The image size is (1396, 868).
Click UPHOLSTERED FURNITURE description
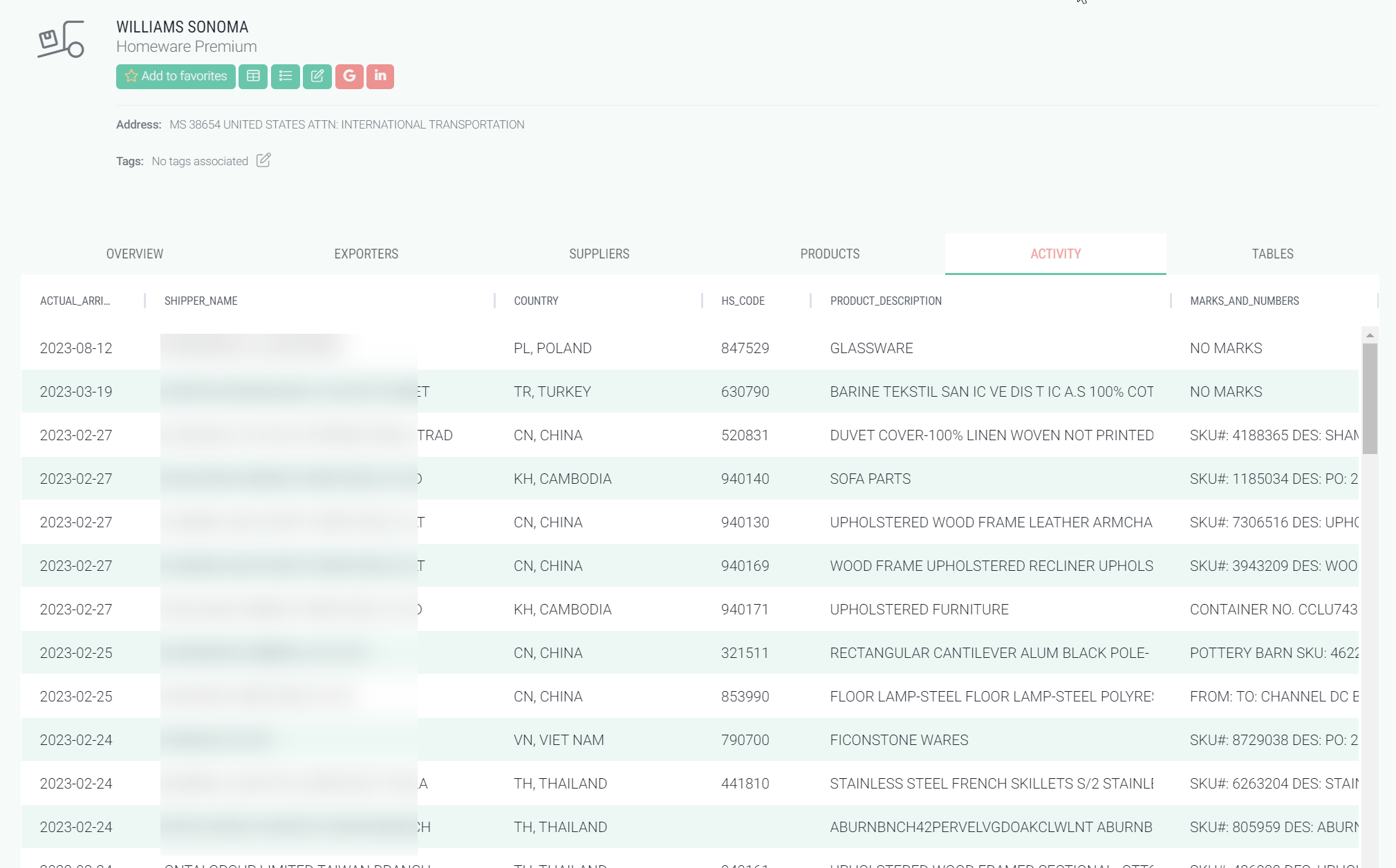(920, 610)
